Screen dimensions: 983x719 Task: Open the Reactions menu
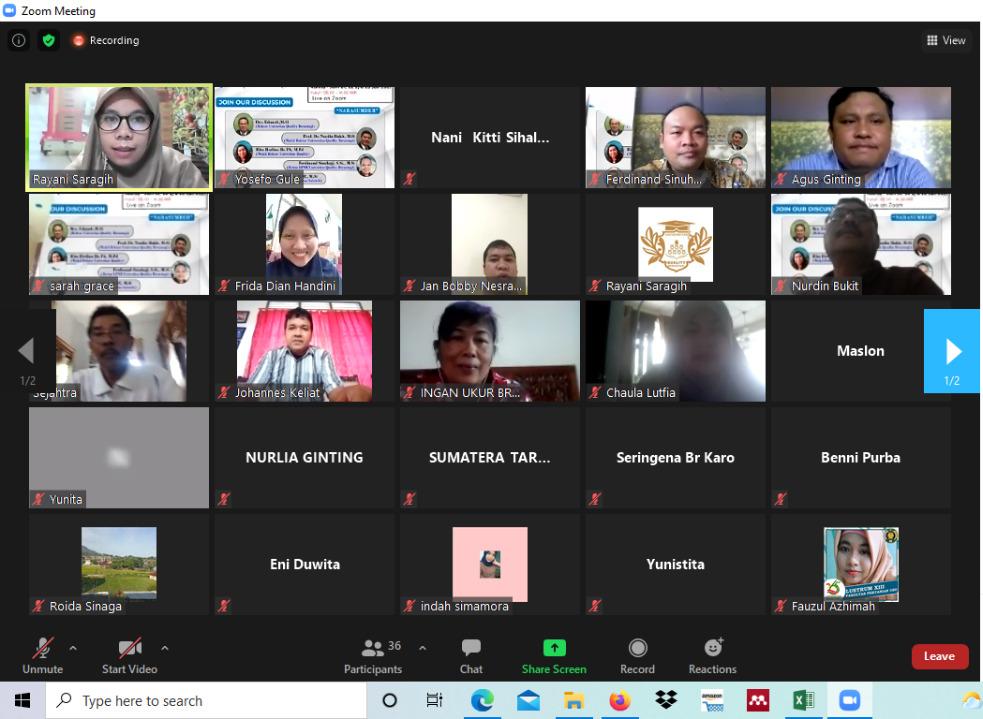712,656
